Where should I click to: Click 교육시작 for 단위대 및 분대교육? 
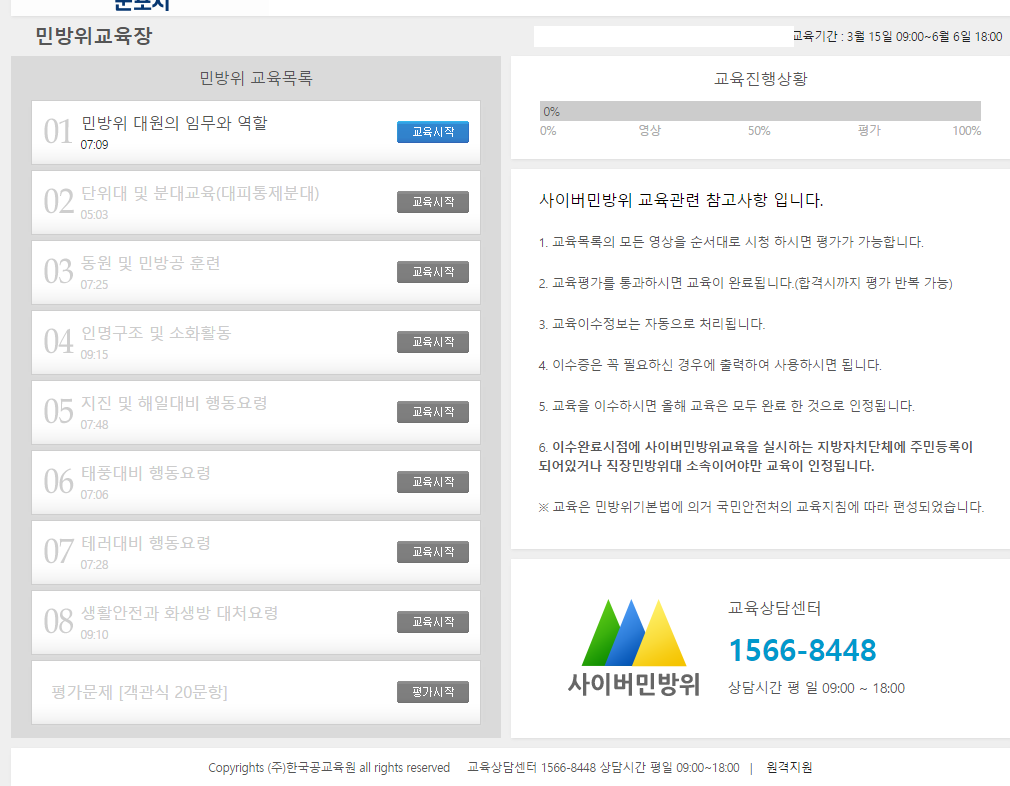pyautogui.click(x=432, y=202)
